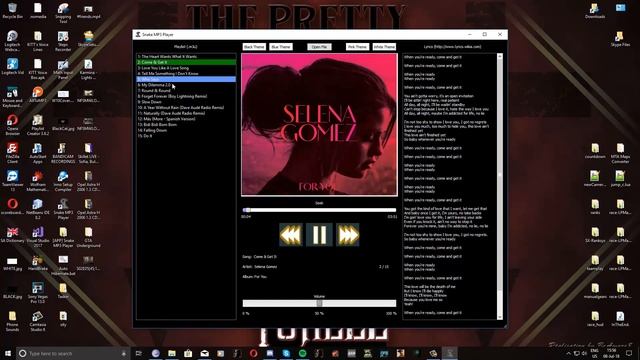The width and height of the screenshot is (640, 360).
Task: Open FileZilla Client desktop shortcut
Action: (12, 153)
